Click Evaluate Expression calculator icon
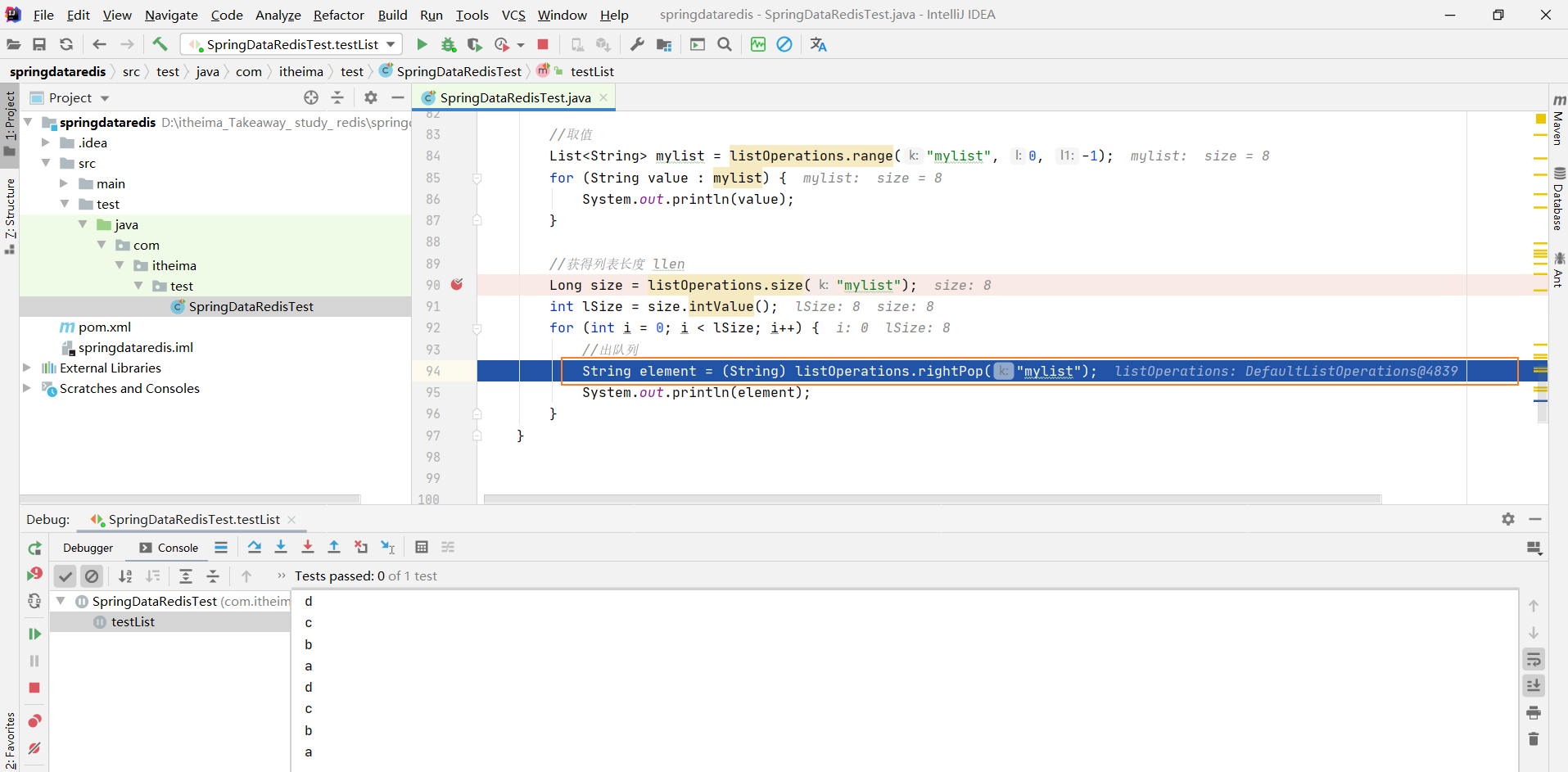Viewport: 1568px width, 772px height. click(x=422, y=547)
